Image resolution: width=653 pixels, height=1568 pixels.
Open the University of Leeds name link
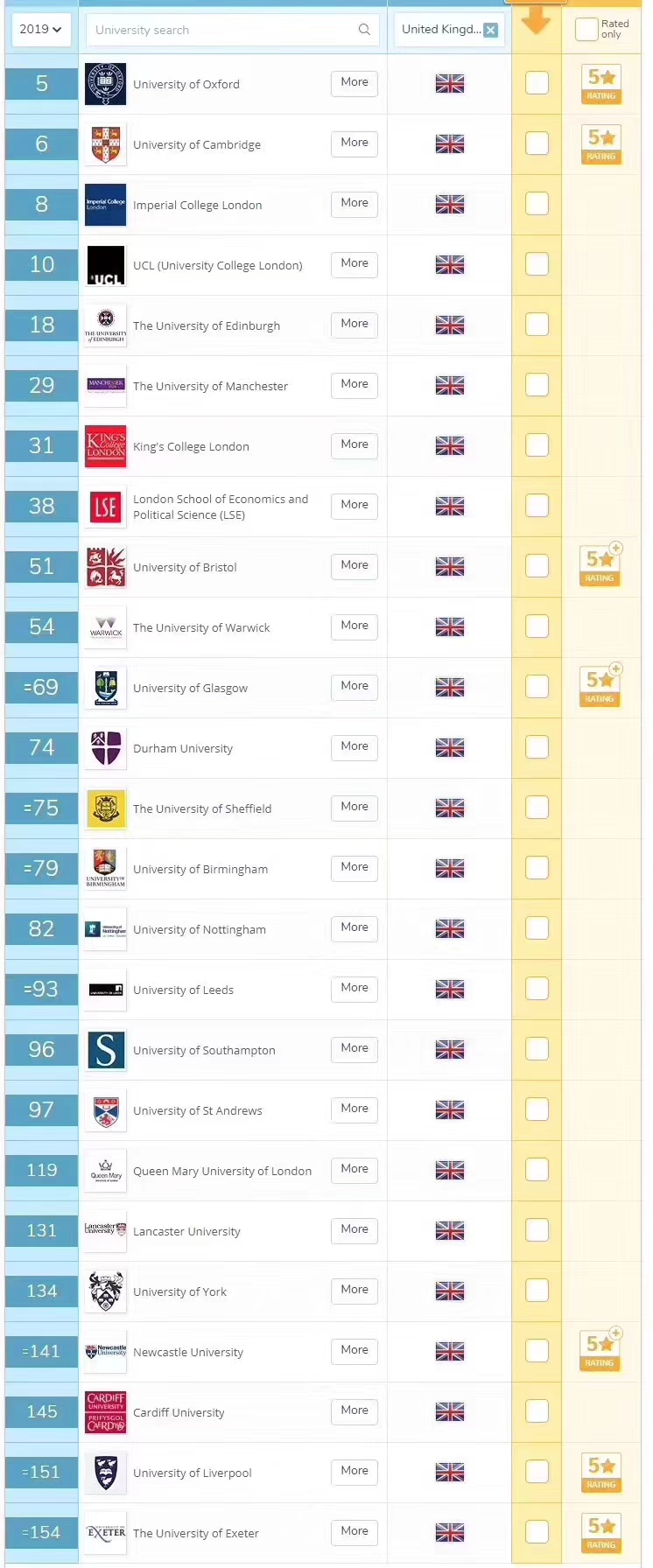click(x=183, y=990)
